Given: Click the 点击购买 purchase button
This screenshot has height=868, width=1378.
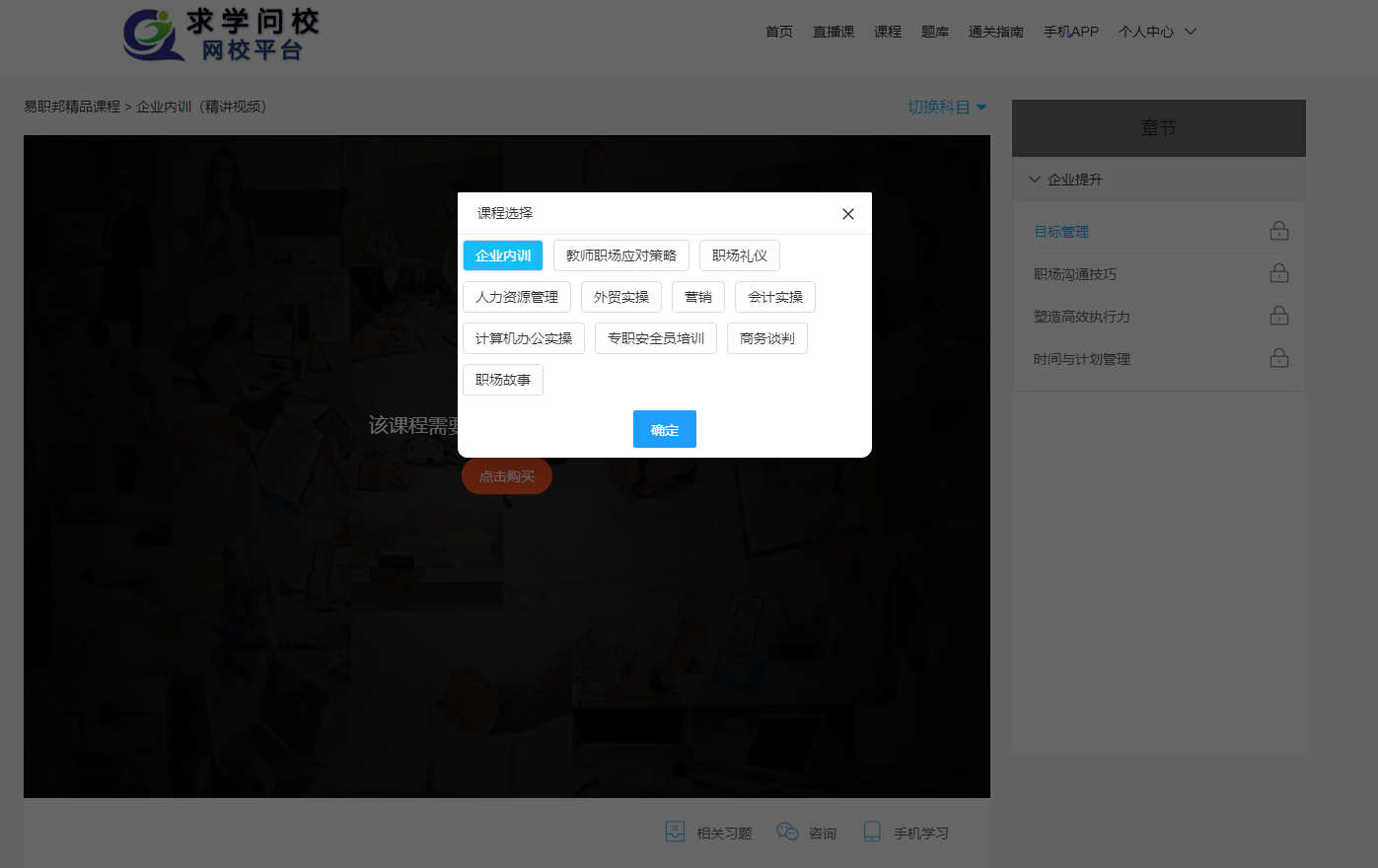Looking at the screenshot, I should pos(506,475).
